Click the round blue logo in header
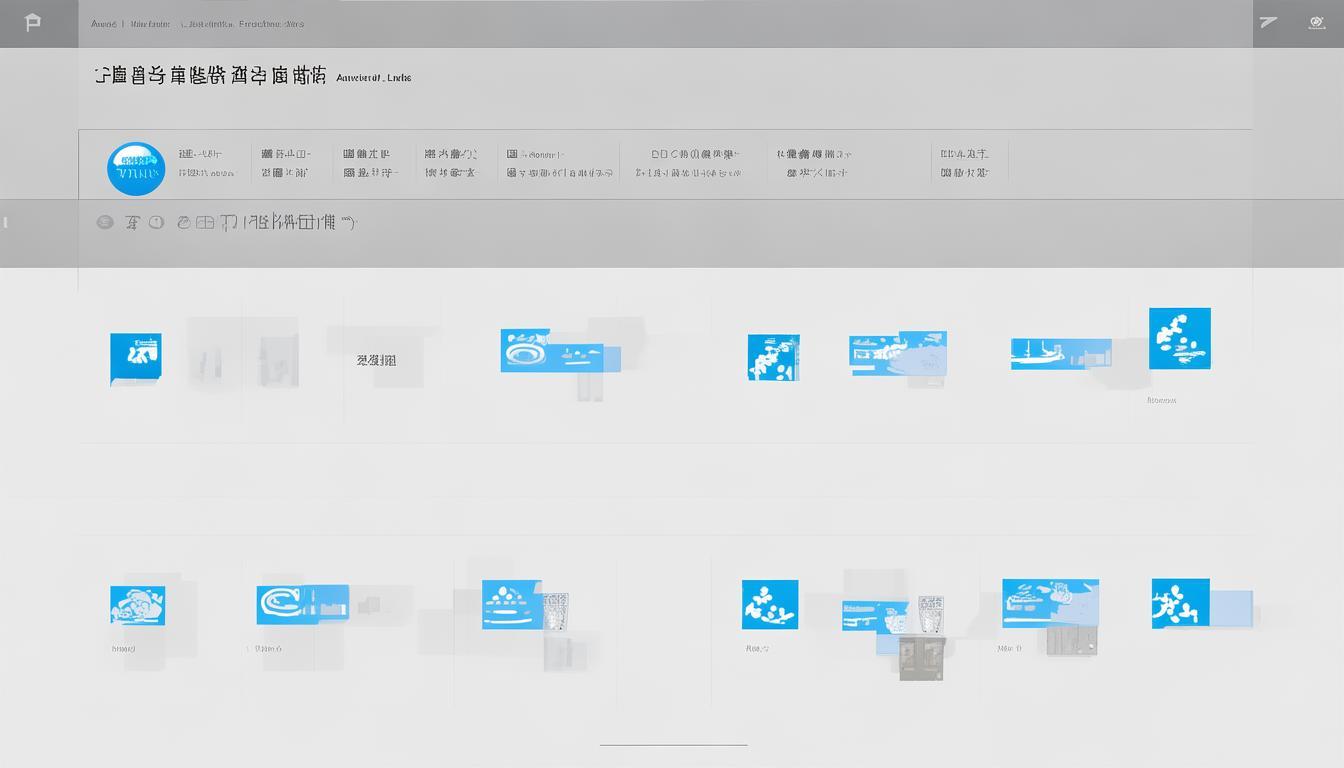The width and height of the screenshot is (1344, 768). (x=136, y=168)
